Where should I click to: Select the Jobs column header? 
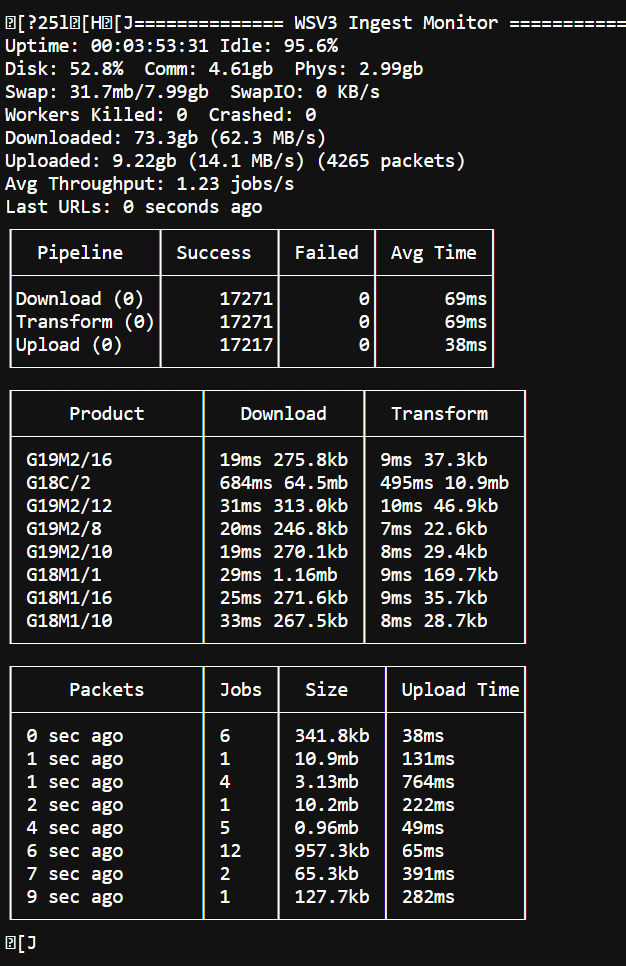241,690
